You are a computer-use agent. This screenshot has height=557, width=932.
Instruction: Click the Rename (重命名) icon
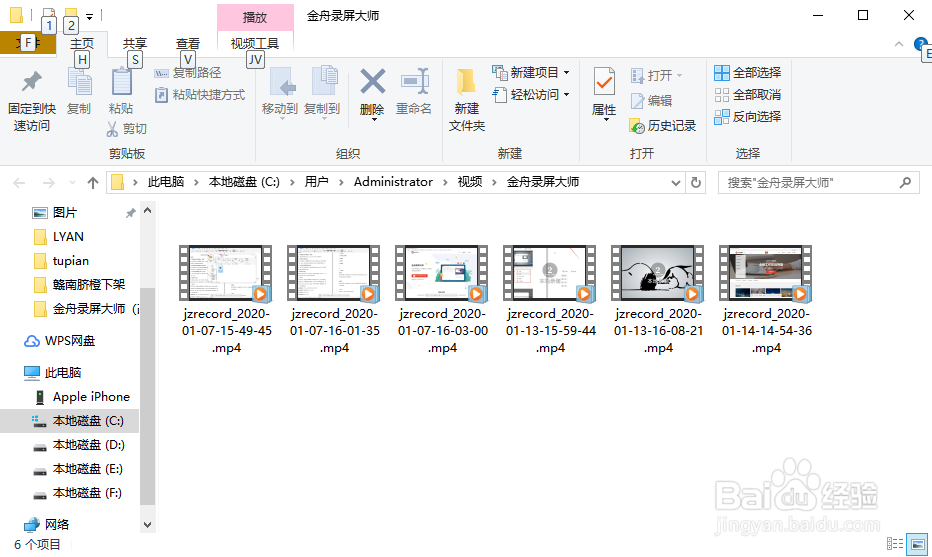[x=414, y=81]
